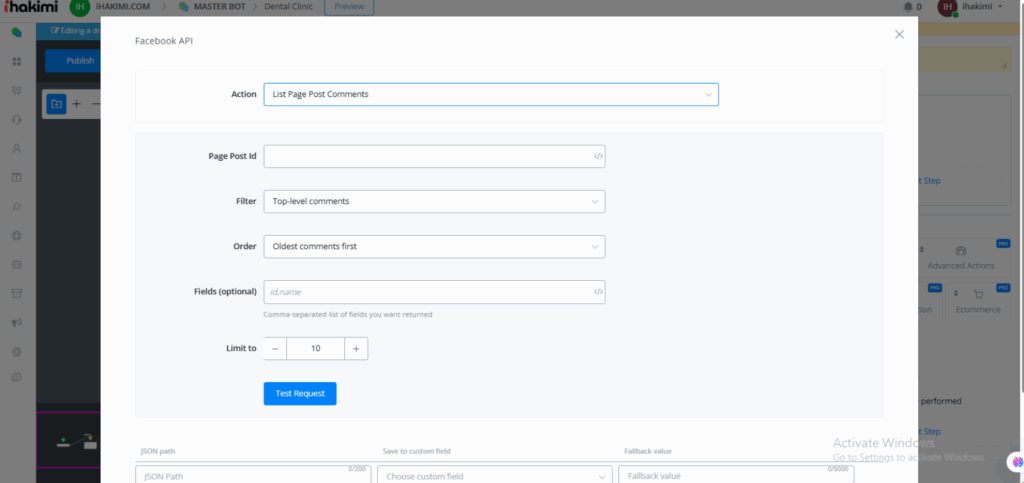Screen dimensions: 1024x483
Task: Open the Order dropdown
Action: tap(434, 246)
